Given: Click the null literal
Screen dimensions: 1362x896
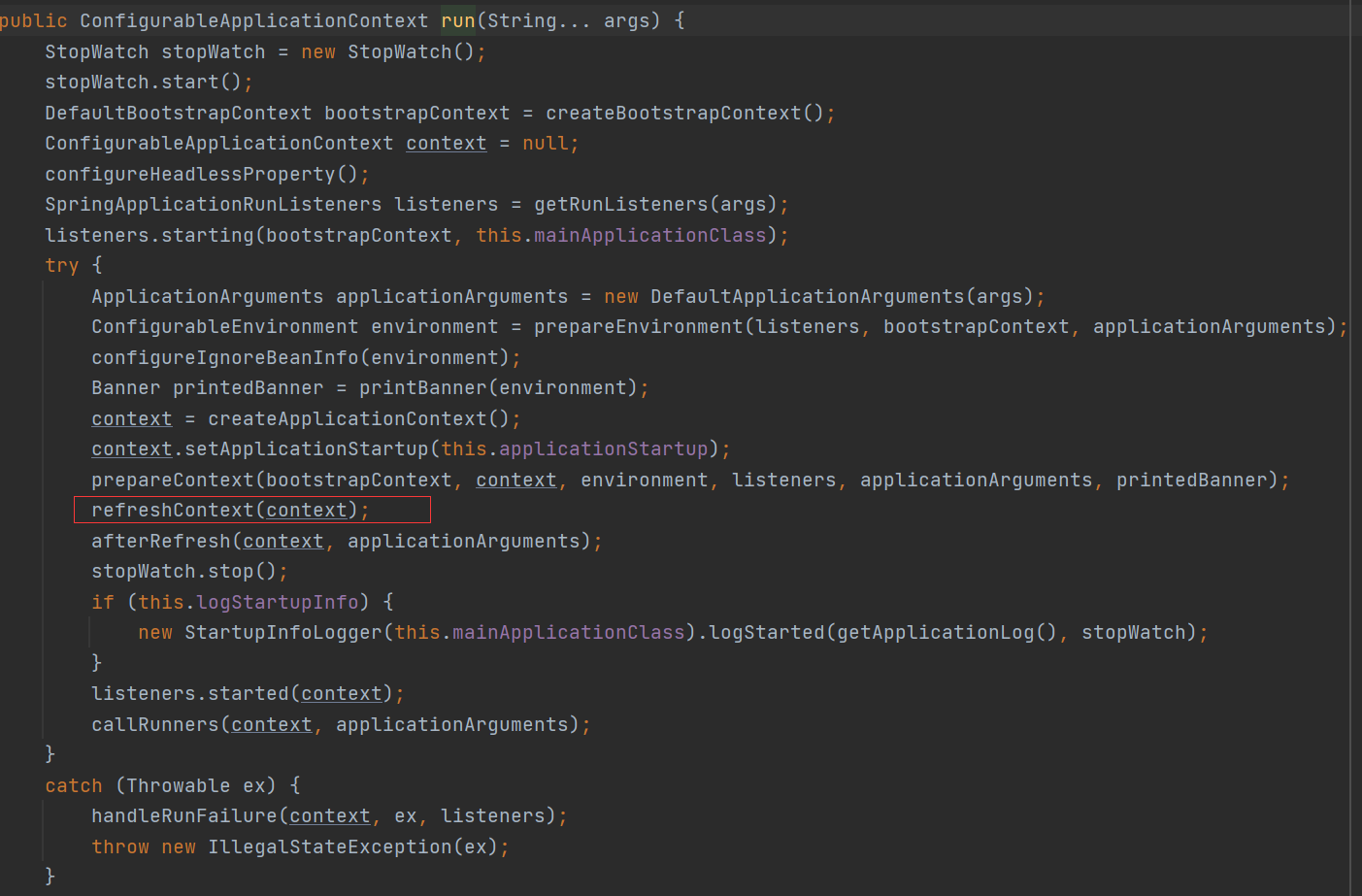Looking at the screenshot, I should 545,143.
